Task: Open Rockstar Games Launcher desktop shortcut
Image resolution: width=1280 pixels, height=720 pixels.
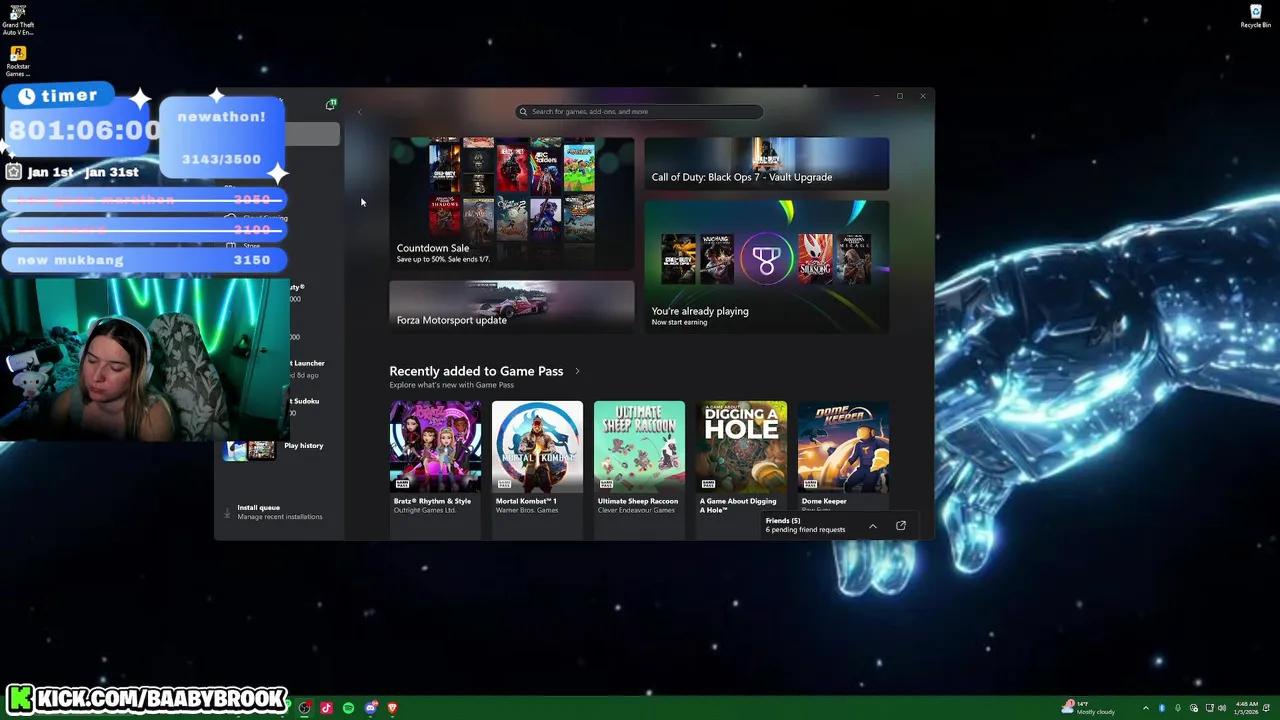Action: pyautogui.click(x=18, y=61)
